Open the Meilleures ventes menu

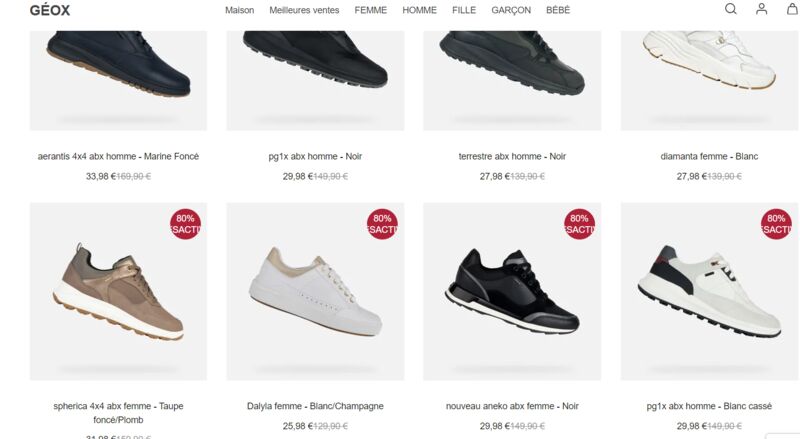[304, 10]
